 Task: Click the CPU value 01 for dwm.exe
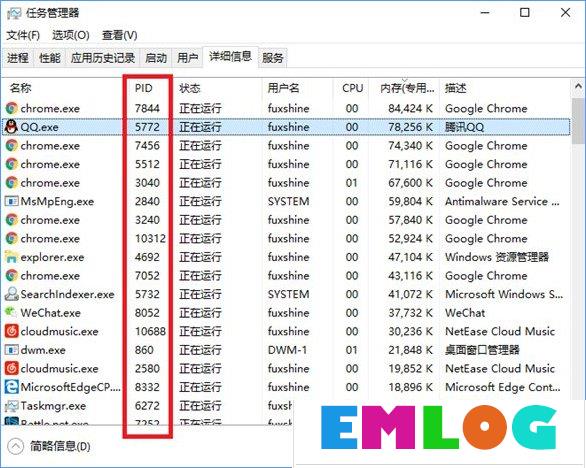pos(352,350)
